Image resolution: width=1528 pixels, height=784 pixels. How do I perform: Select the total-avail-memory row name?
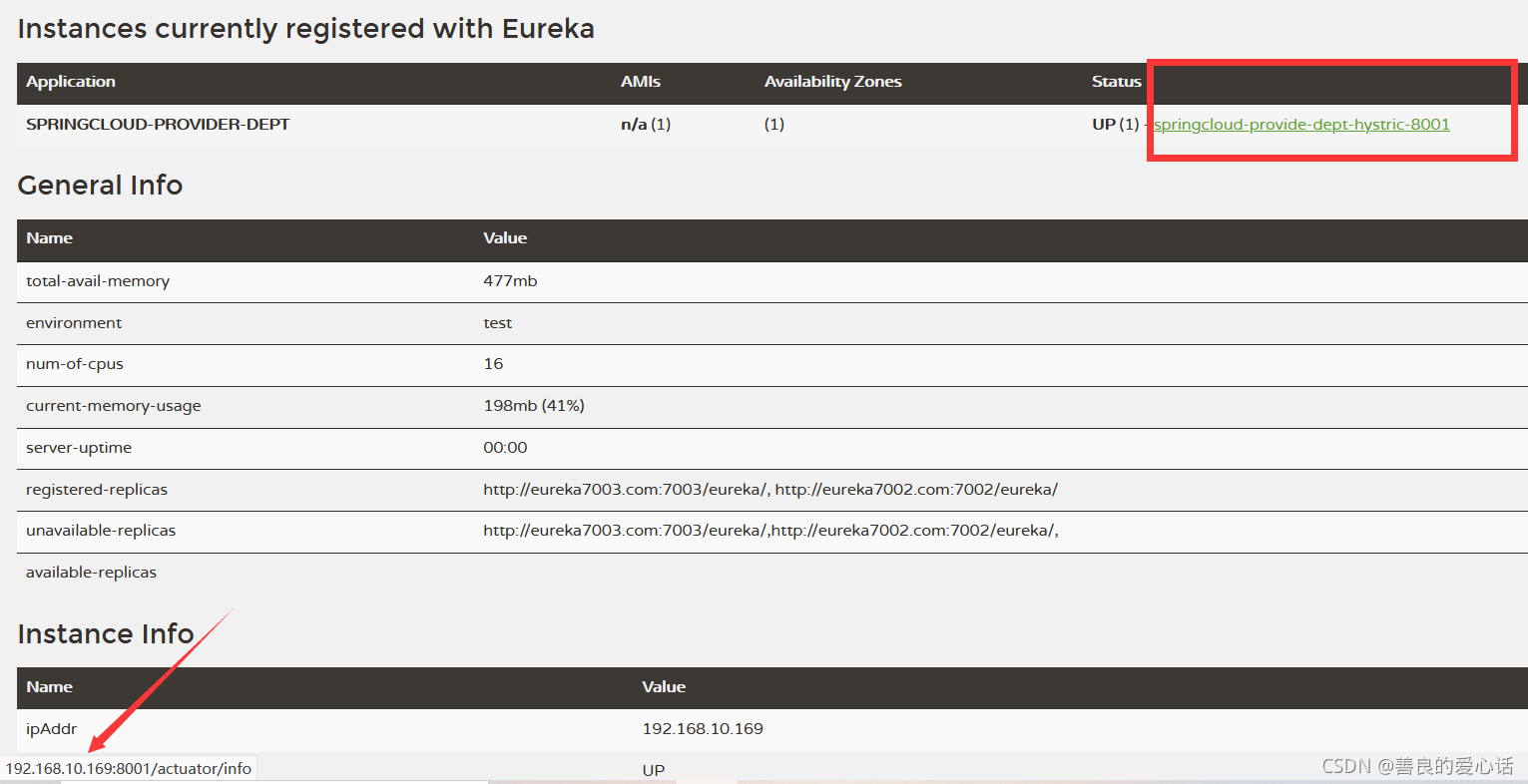pyautogui.click(x=98, y=281)
